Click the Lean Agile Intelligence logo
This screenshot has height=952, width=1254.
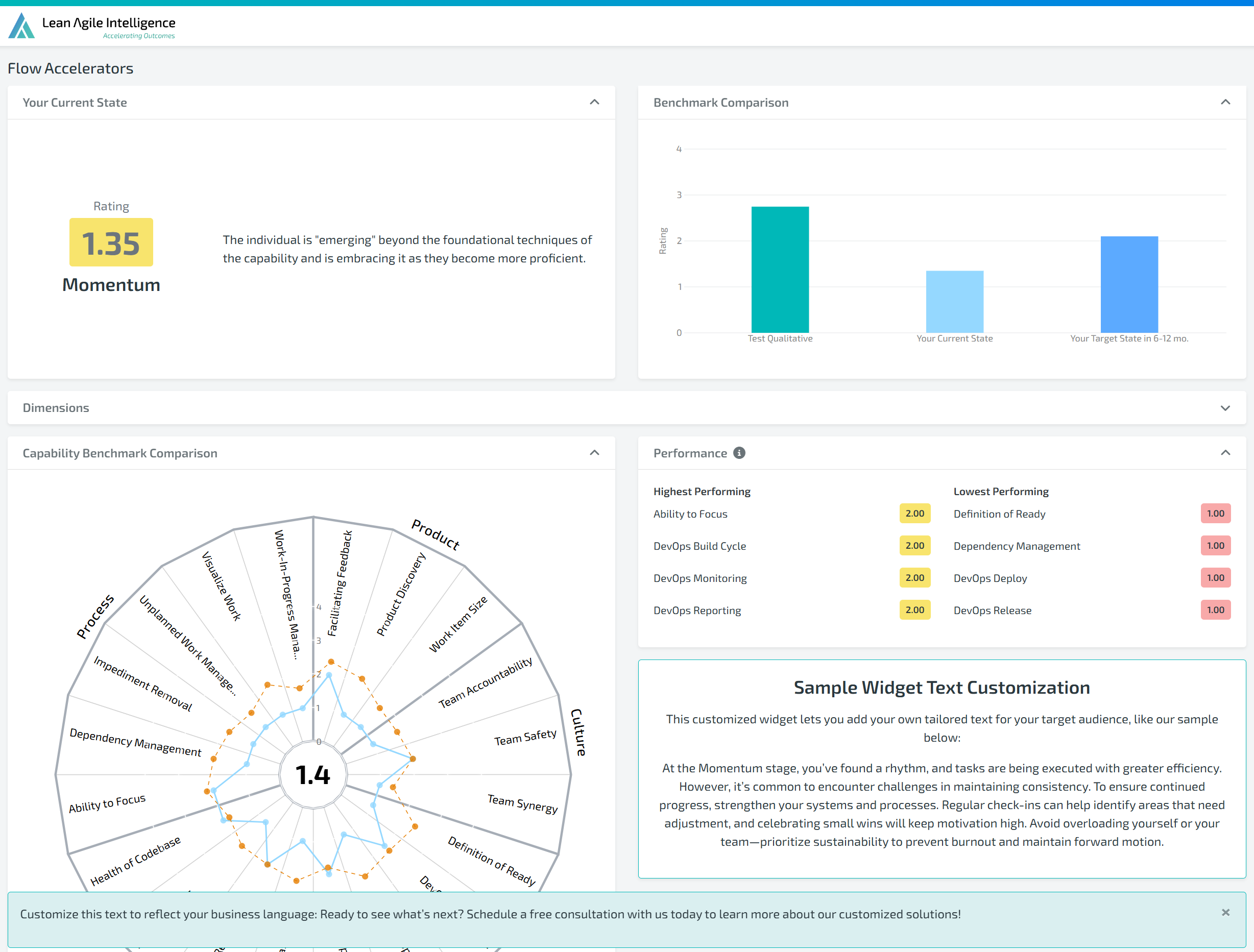92,26
